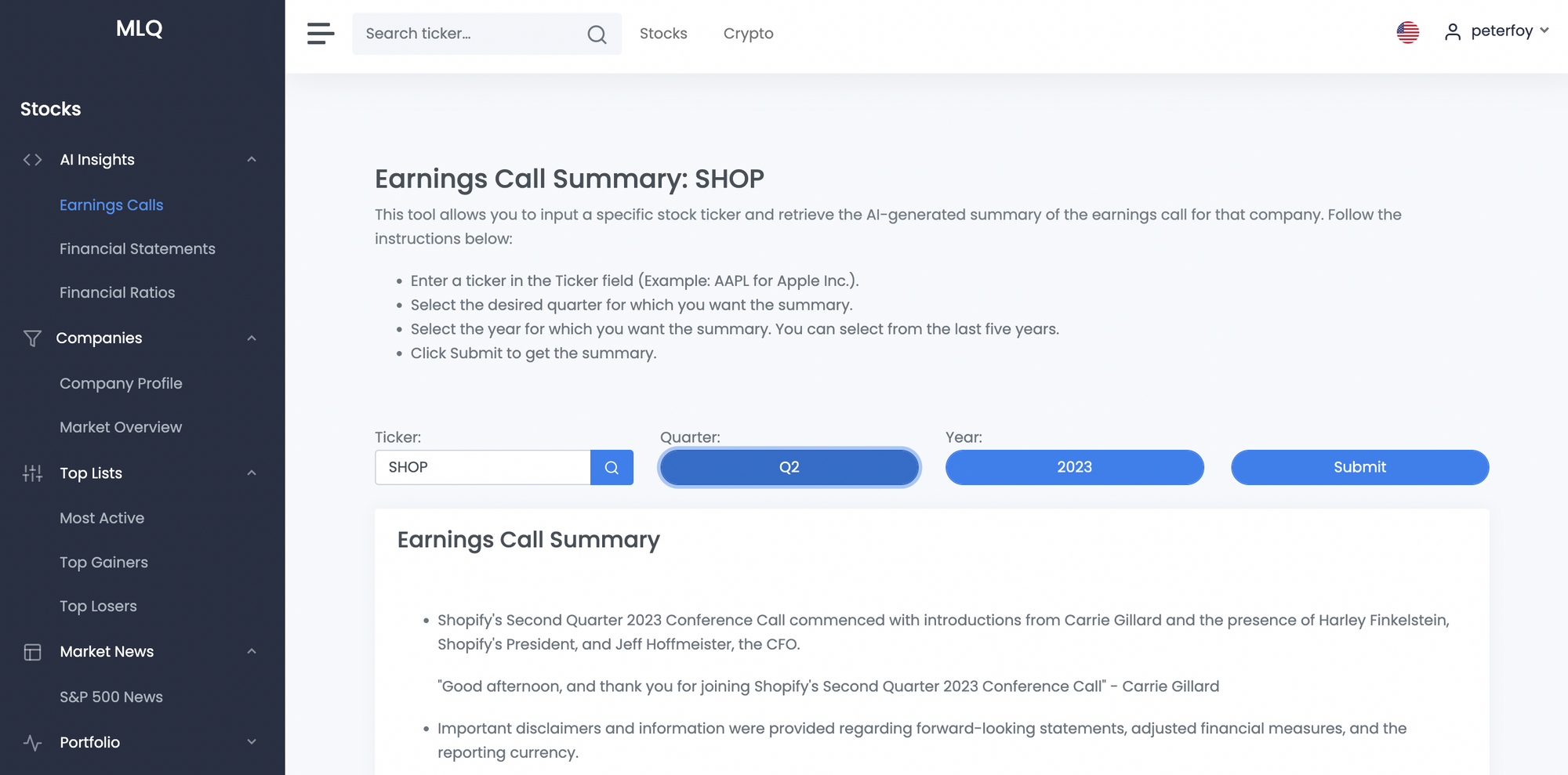The height and width of the screenshot is (775, 1568).
Task: Click the Companies funnel icon
Action: pos(32,339)
